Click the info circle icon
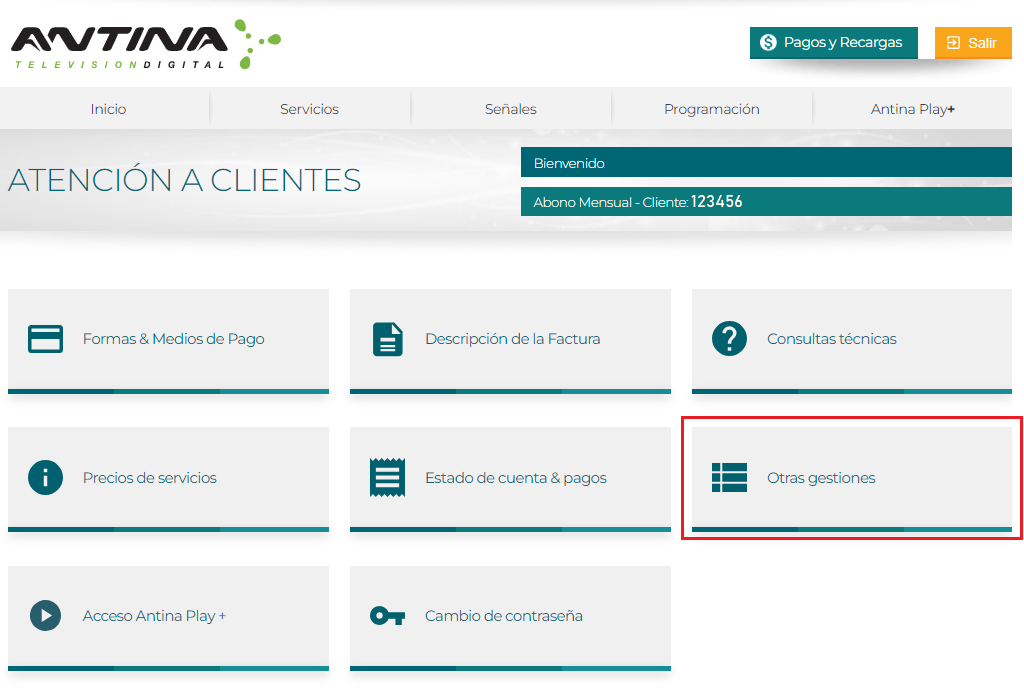 (x=45, y=478)
